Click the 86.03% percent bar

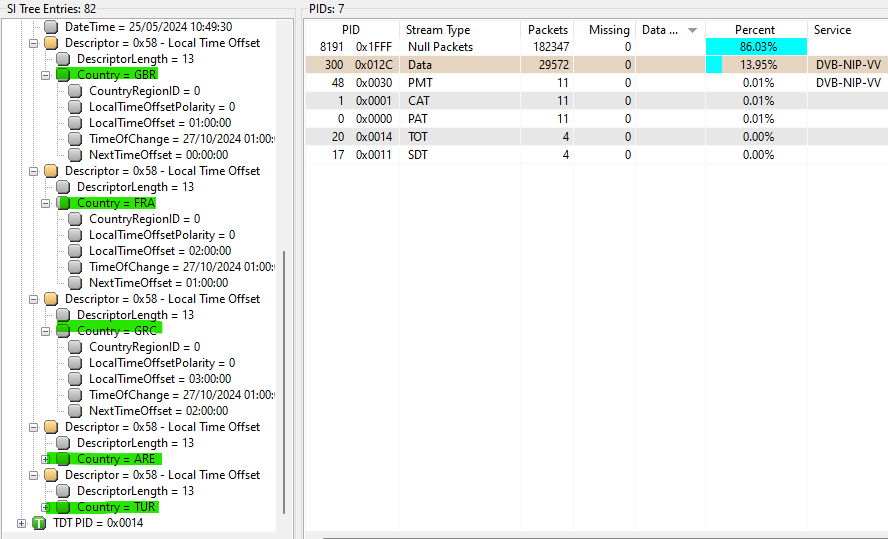[x=756, y=47]
